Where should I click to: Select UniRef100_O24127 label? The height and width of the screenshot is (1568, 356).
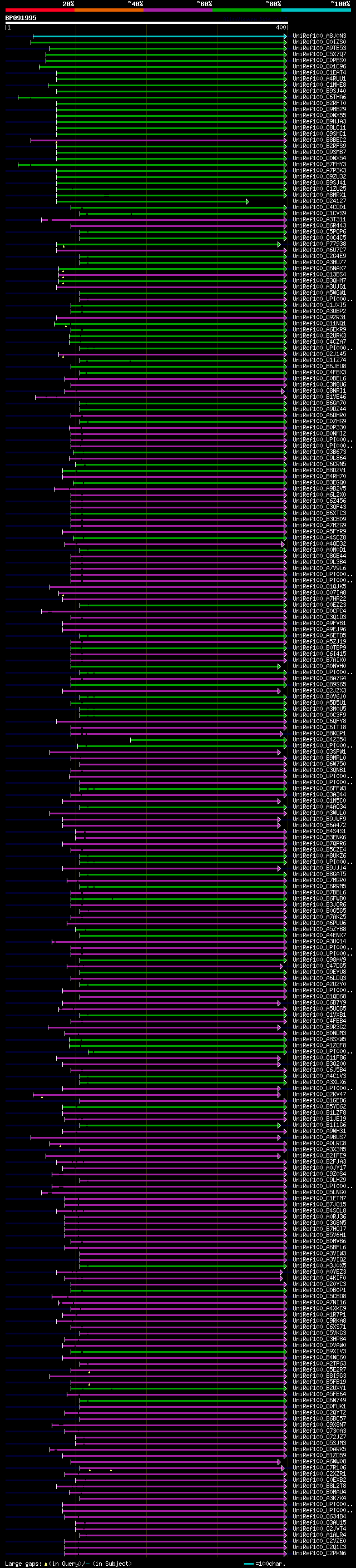tap(319, 201)
